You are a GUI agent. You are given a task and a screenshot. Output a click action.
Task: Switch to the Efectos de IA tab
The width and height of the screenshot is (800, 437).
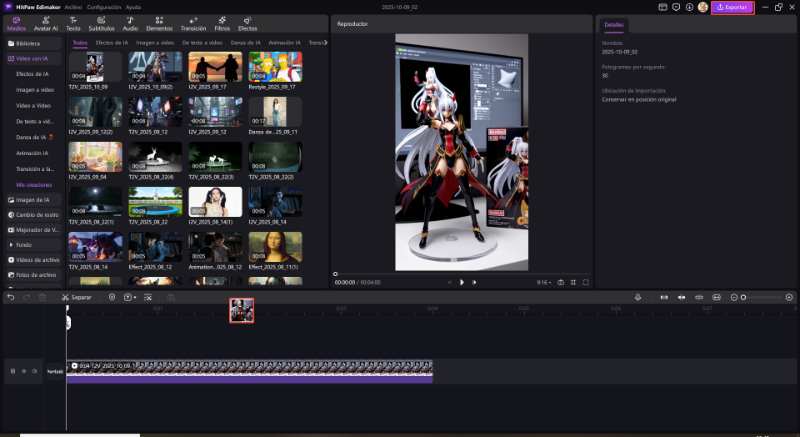point(111,43)
